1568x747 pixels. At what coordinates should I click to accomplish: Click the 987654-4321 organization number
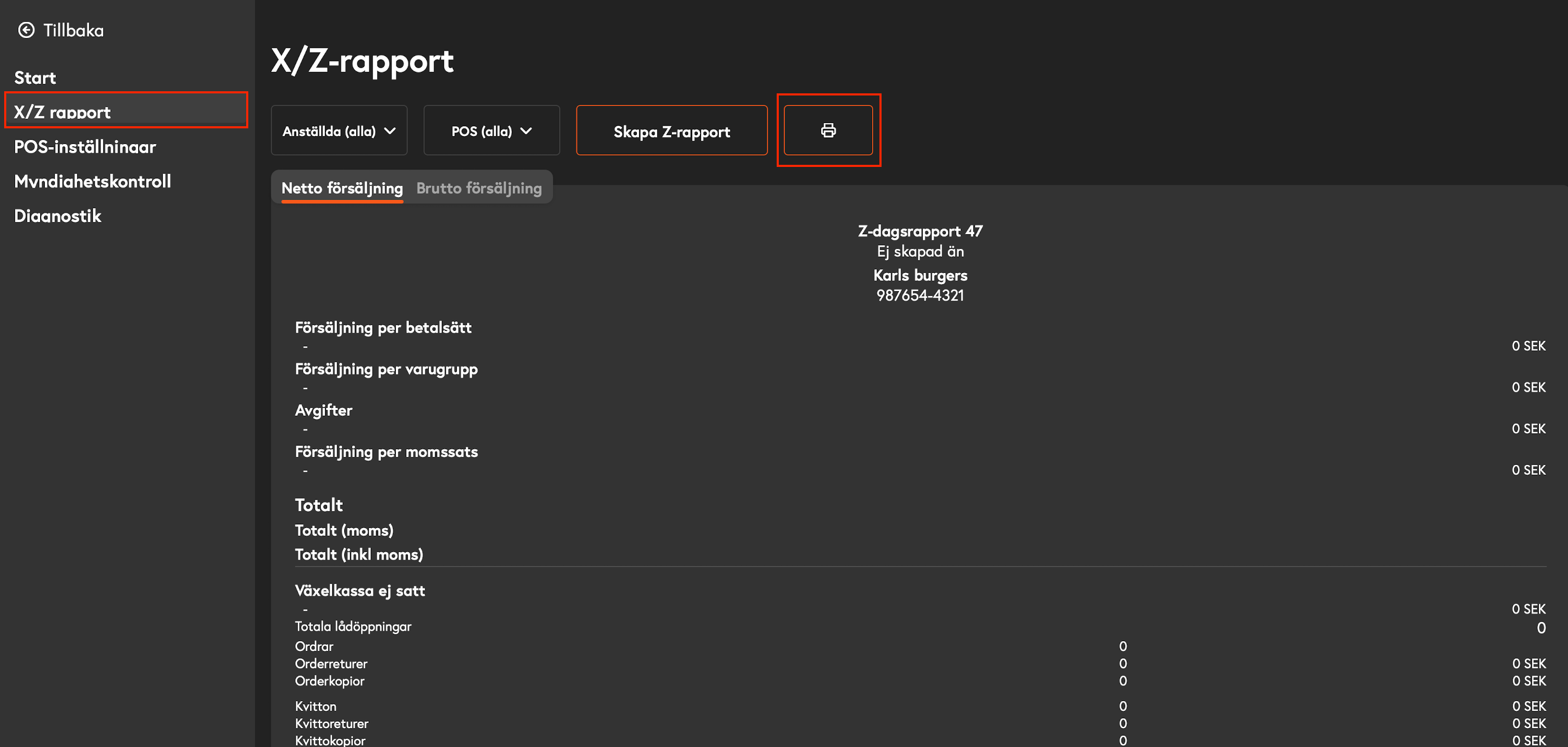pos(920,295)
